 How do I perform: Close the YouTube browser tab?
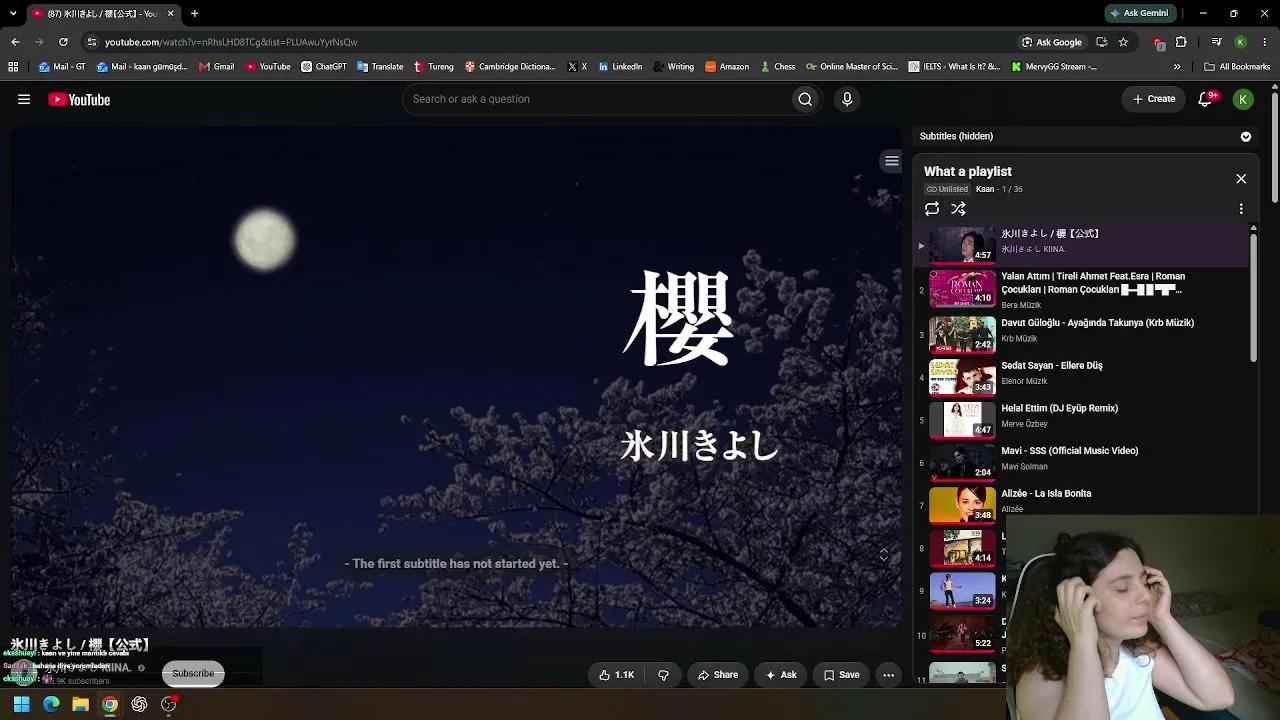[171, 13]
